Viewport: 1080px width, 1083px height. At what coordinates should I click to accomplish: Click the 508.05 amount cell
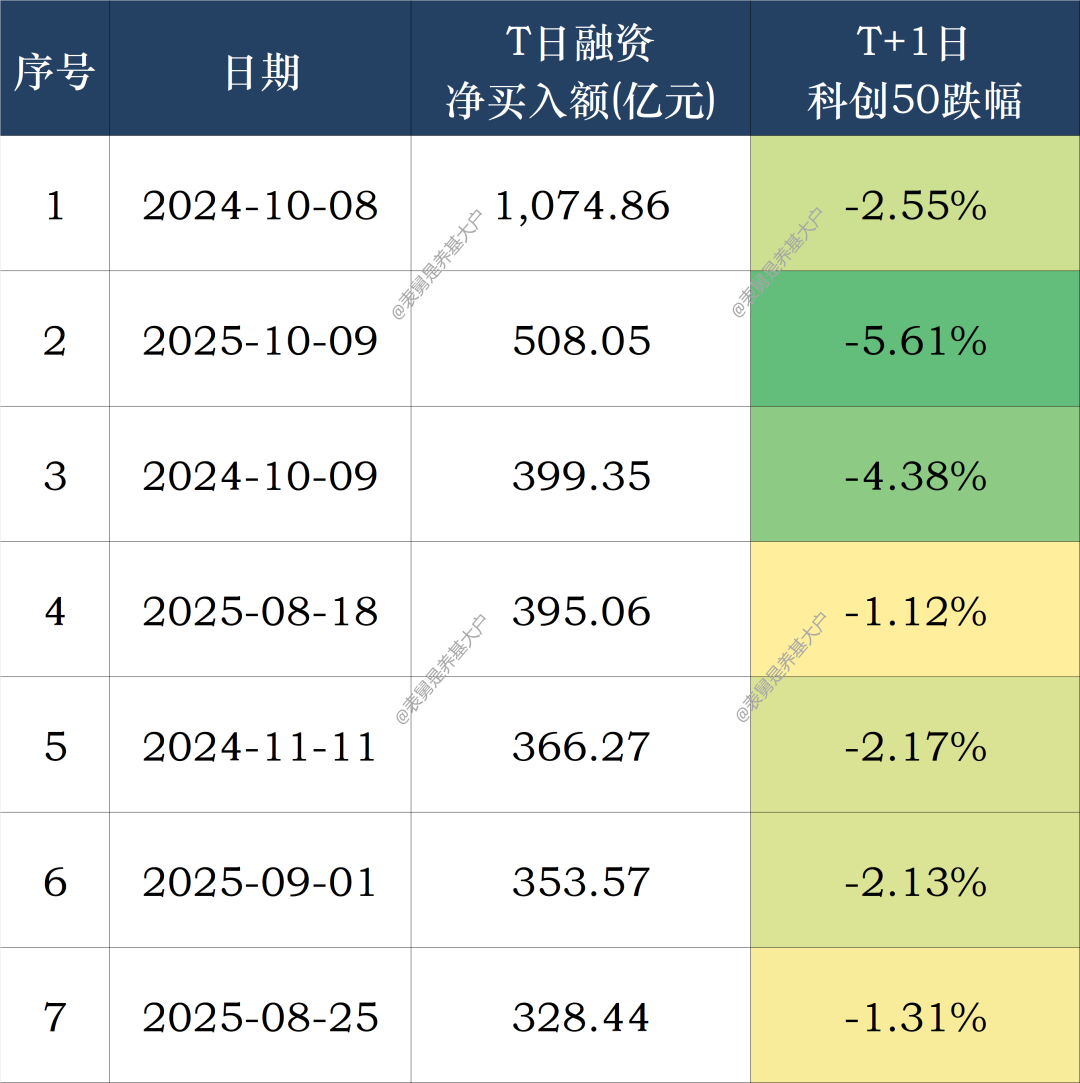(x=581, y=342)
